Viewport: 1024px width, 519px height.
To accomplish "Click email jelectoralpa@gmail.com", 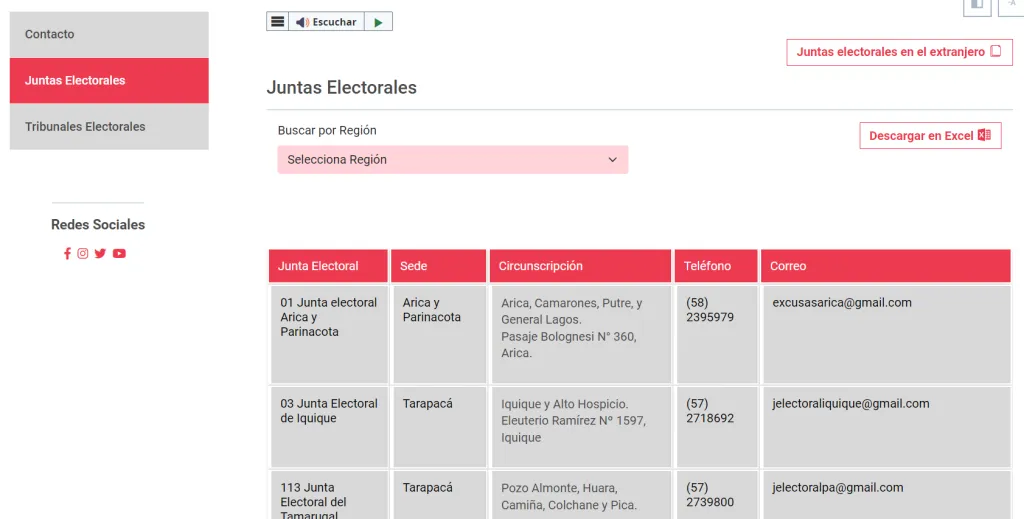I will pyautogui.click(x=838, y=487).
